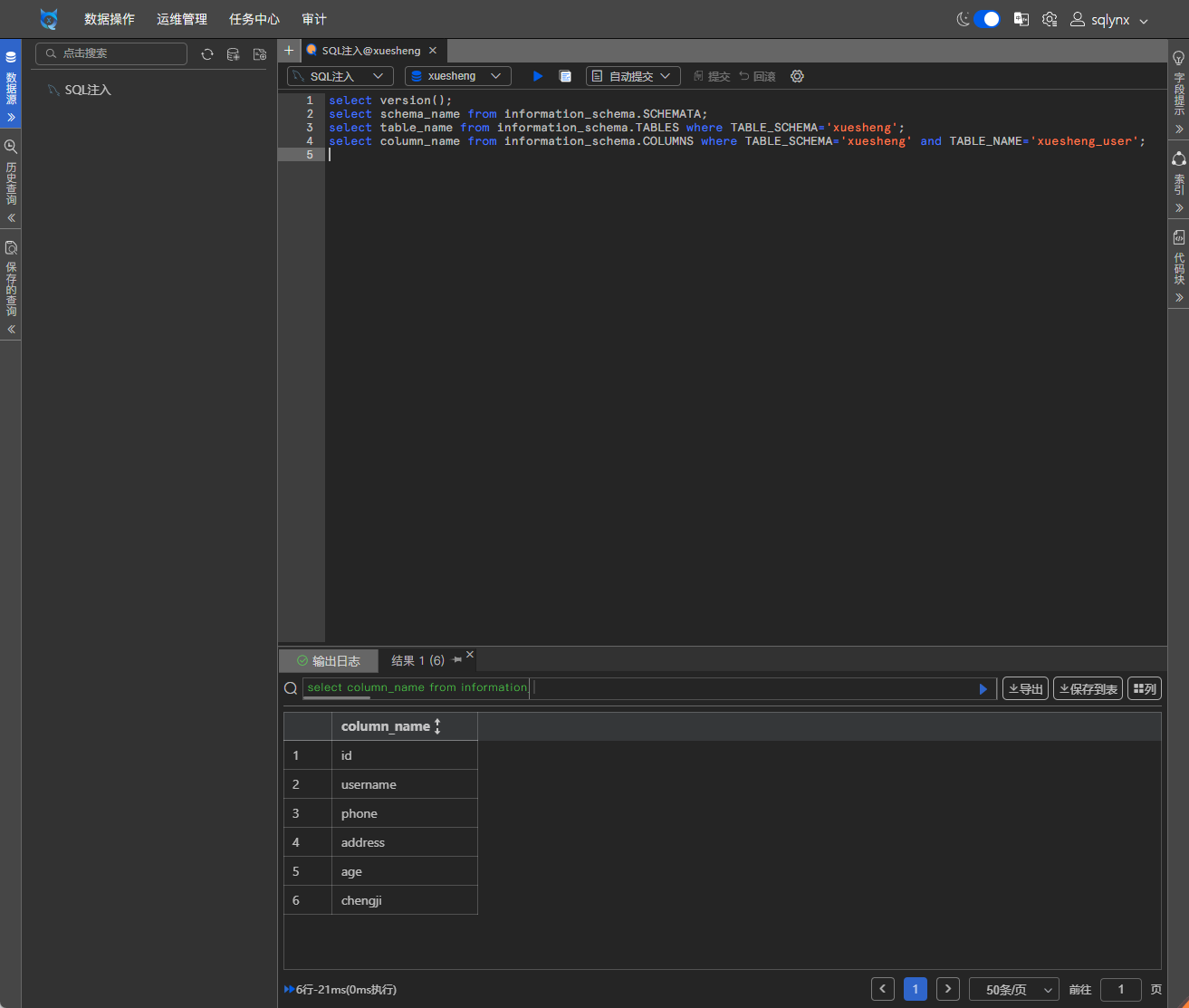Run the SQL query with the play icon
1189x1008 pixels.
[538, 76]
